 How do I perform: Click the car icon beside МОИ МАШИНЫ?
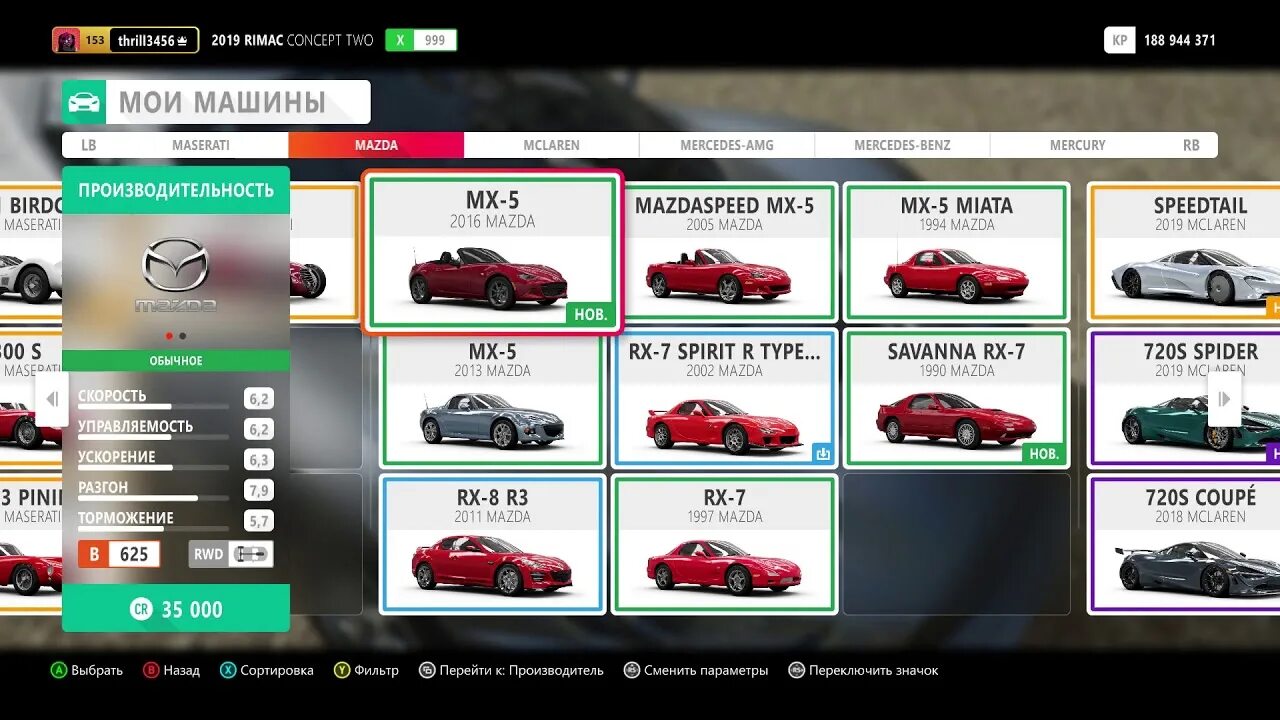[84, 102]
